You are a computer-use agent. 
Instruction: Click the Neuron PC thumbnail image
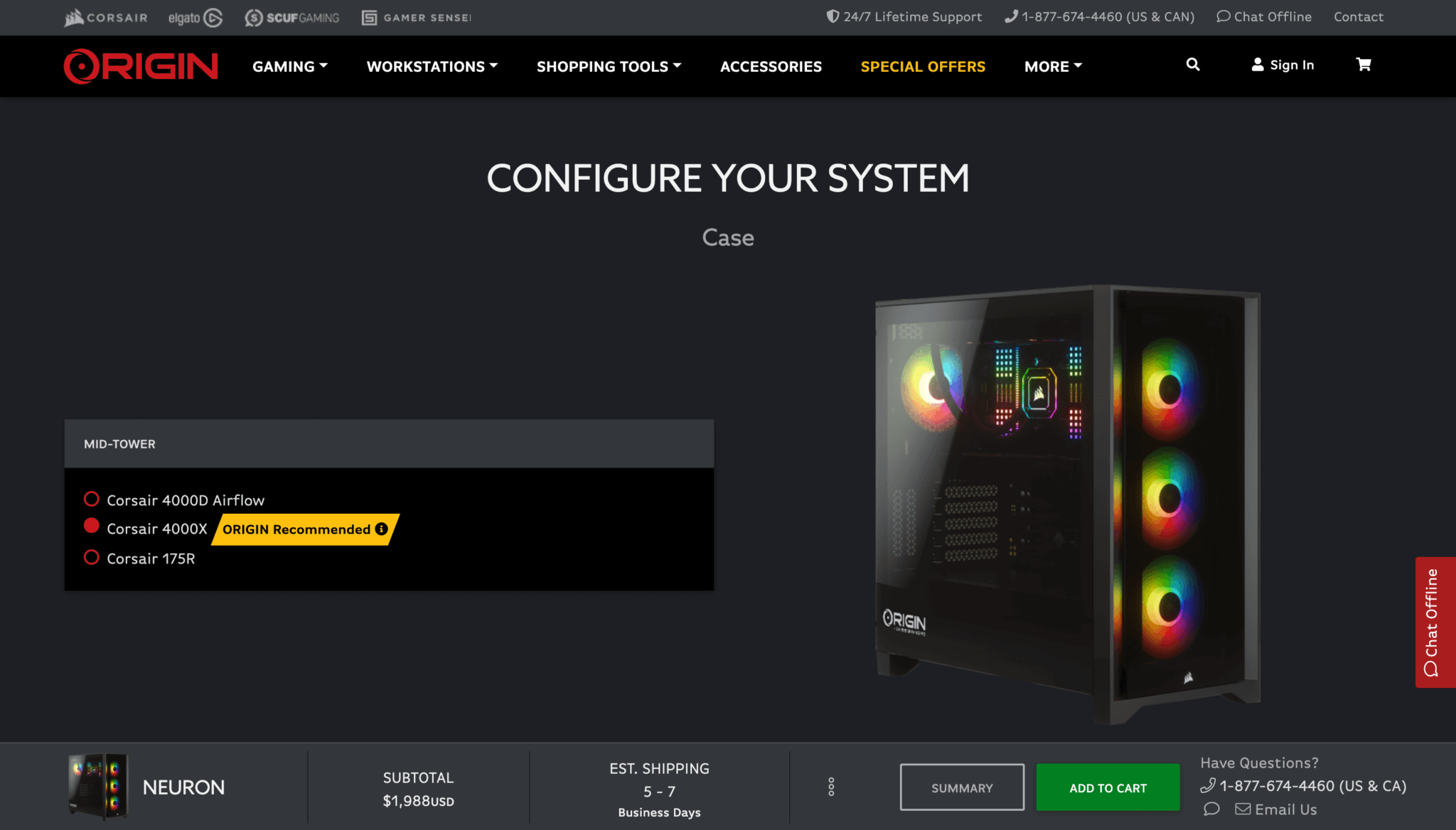point(98,787)
